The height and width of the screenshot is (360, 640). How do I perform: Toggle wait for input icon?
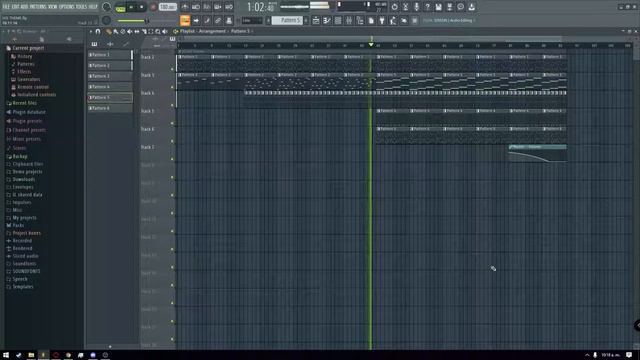tap(196, 7)
